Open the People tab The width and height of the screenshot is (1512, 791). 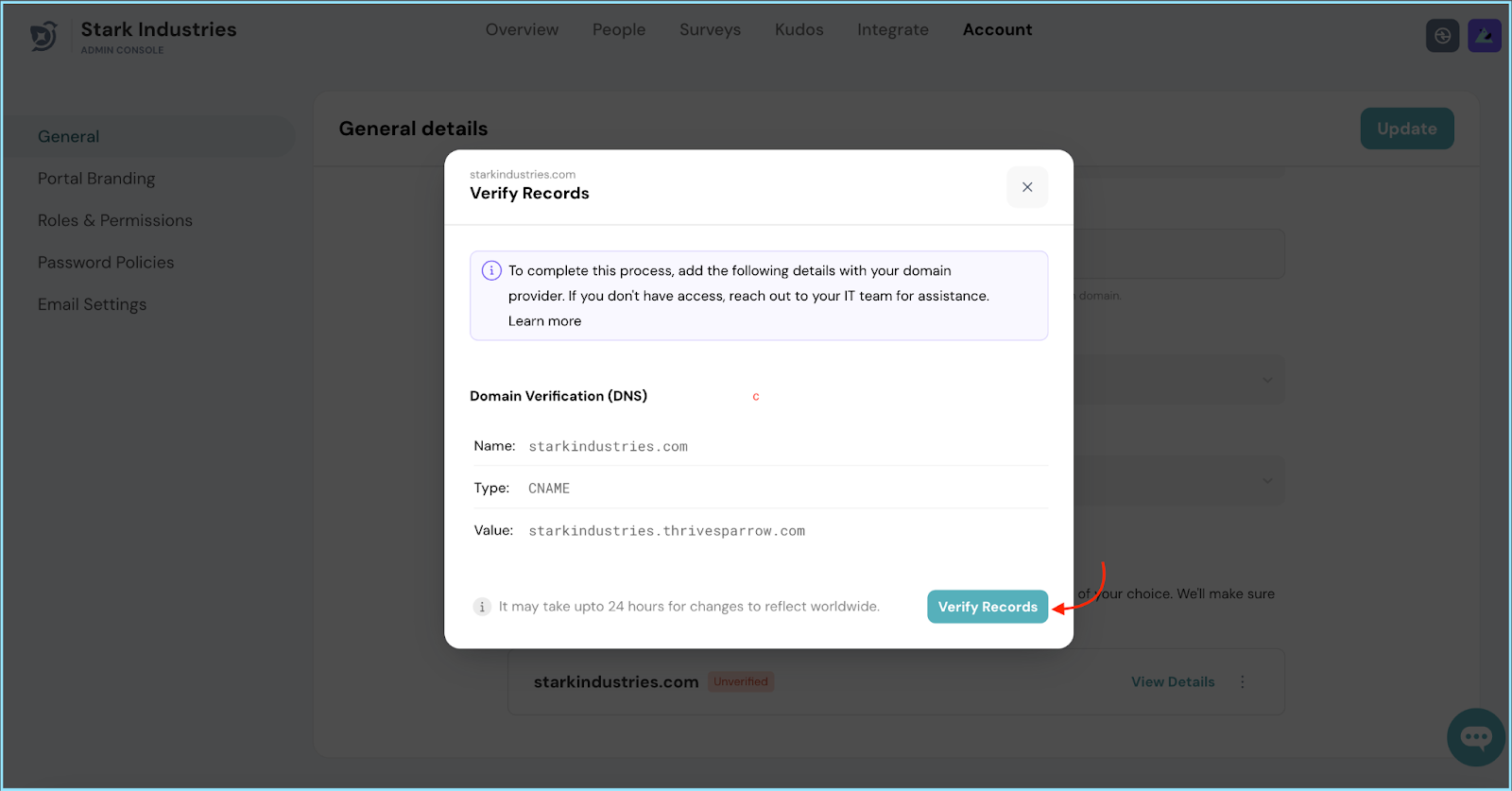[619, 29]
